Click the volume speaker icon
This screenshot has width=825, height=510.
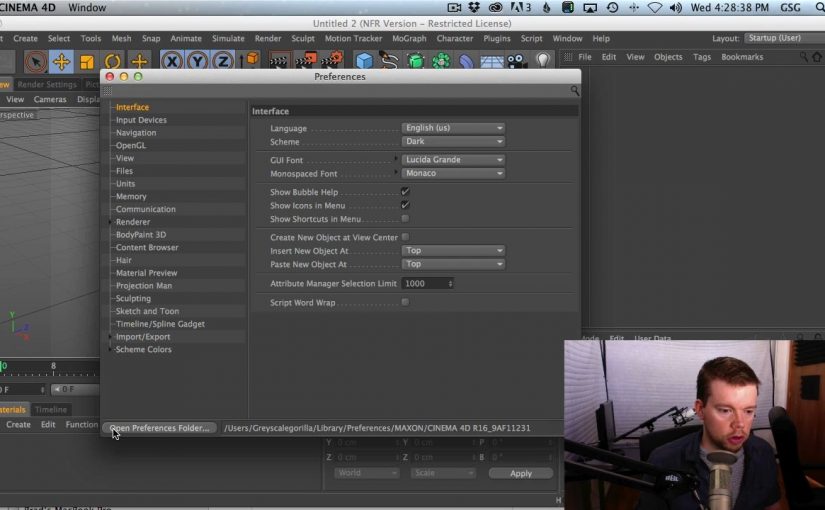pyautogui.click(x=676, y=7)
